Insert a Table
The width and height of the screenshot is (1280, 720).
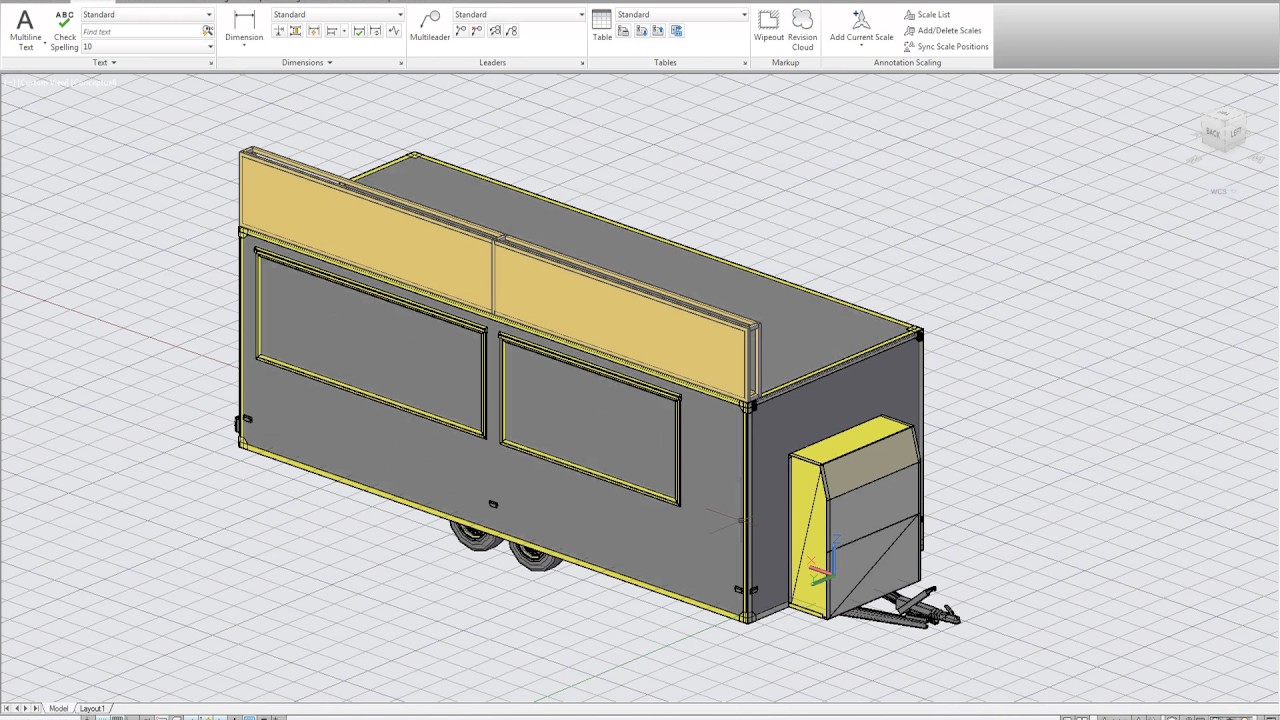[x=602, y=26]
